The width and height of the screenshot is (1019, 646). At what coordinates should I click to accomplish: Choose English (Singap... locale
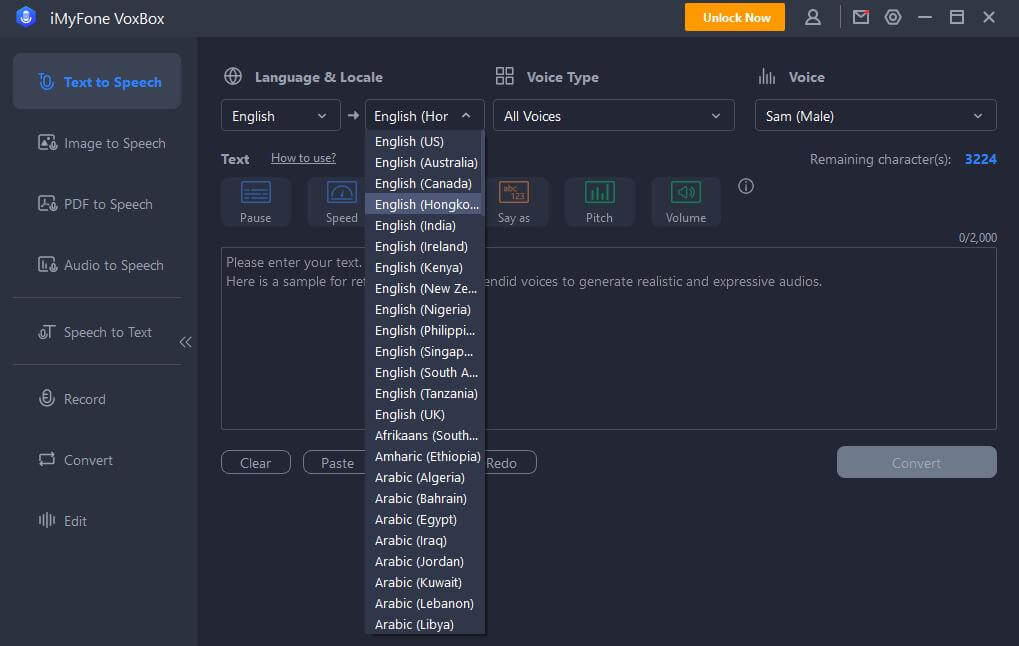click(424, 352)
